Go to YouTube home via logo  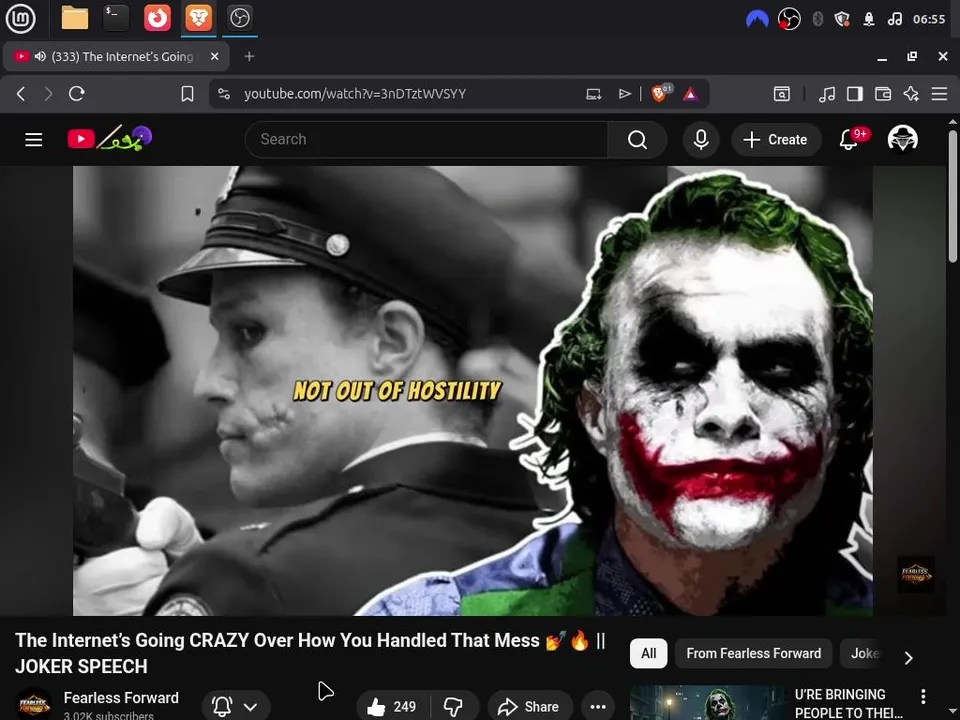tap(110, 138)
